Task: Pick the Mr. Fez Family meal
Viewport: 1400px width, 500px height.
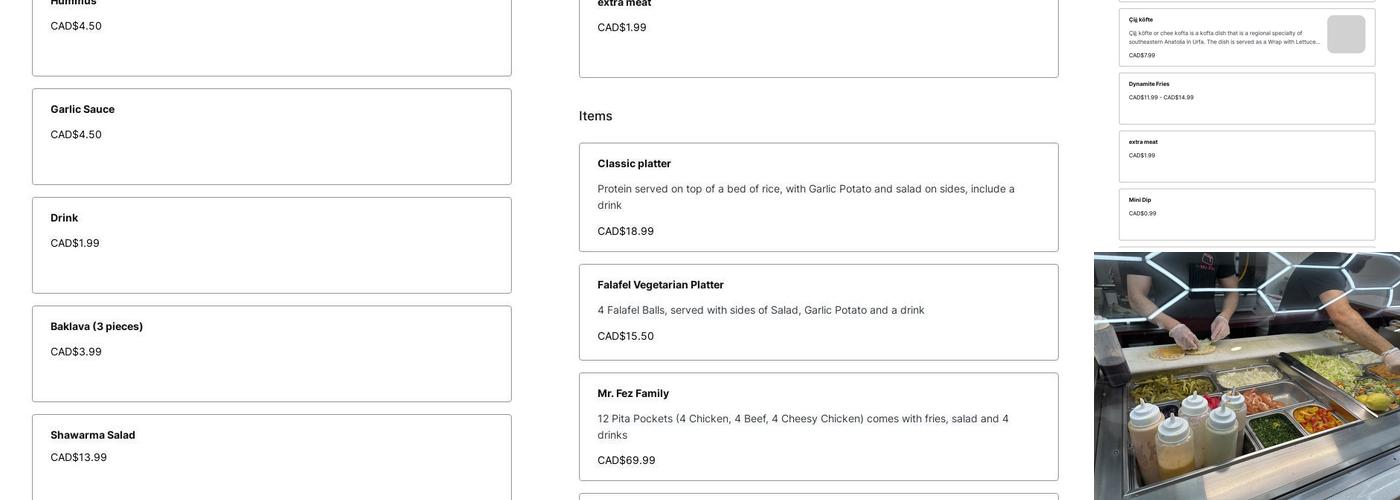Action: coord(818,427)
